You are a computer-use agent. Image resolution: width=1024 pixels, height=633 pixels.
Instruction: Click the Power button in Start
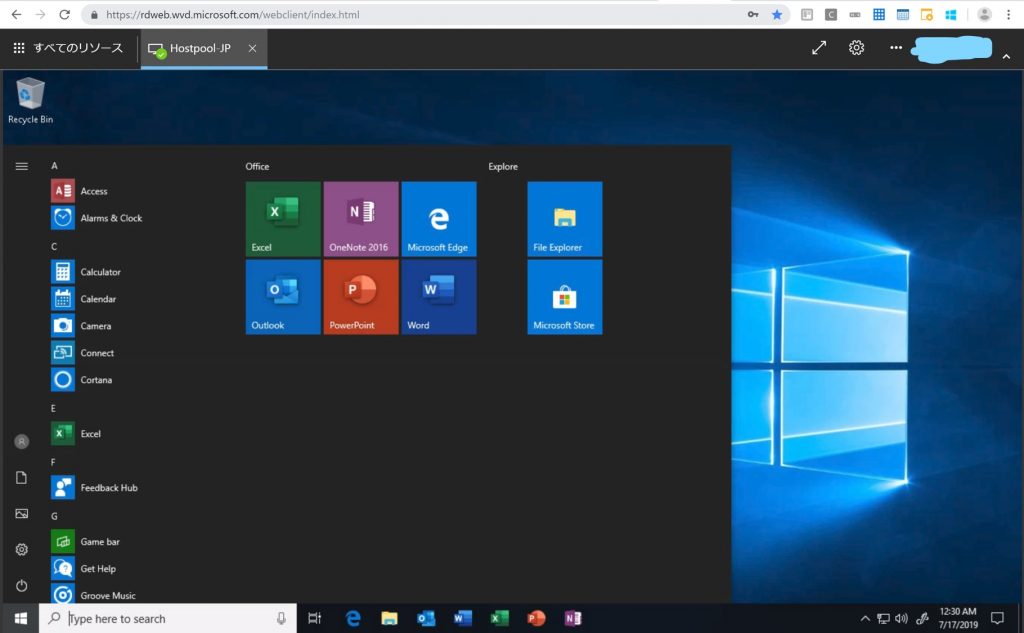(22, 585)
